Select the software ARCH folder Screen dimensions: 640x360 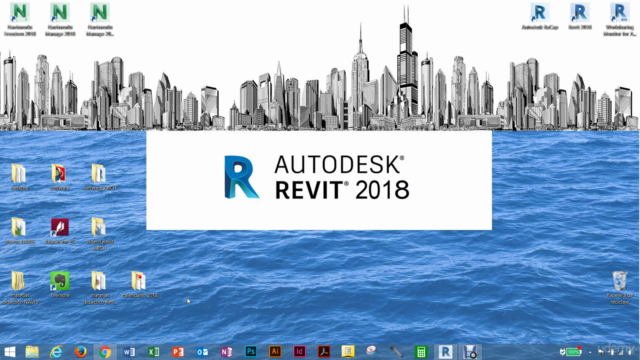click(100, 178)
